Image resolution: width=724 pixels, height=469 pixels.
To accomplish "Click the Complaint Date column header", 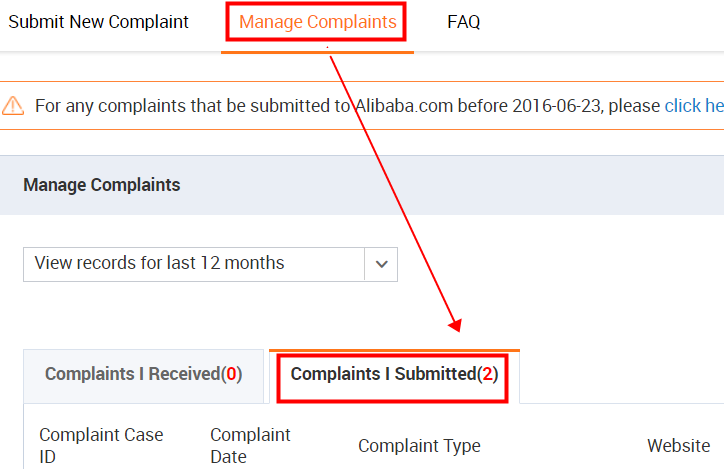I will (250, 446).
